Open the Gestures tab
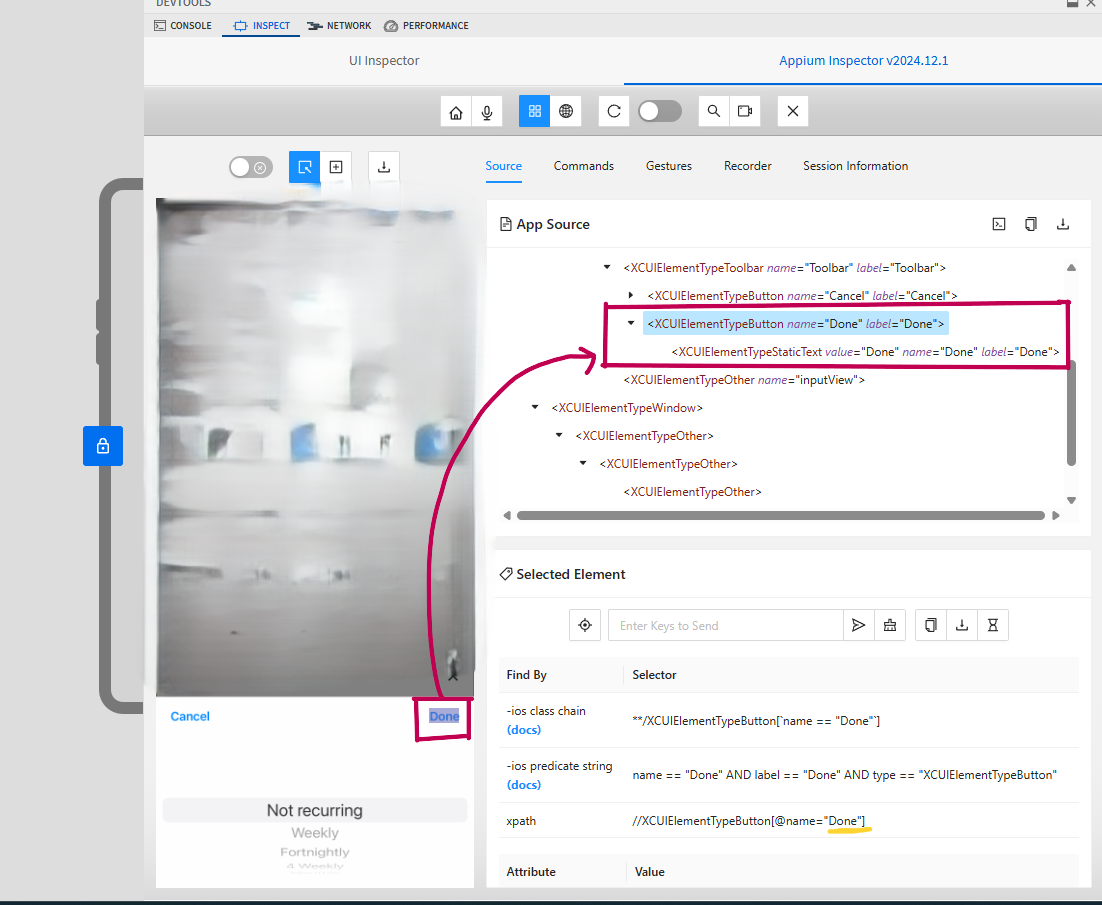The height and width of the screenshot is (905, 1102). [668, 166]
